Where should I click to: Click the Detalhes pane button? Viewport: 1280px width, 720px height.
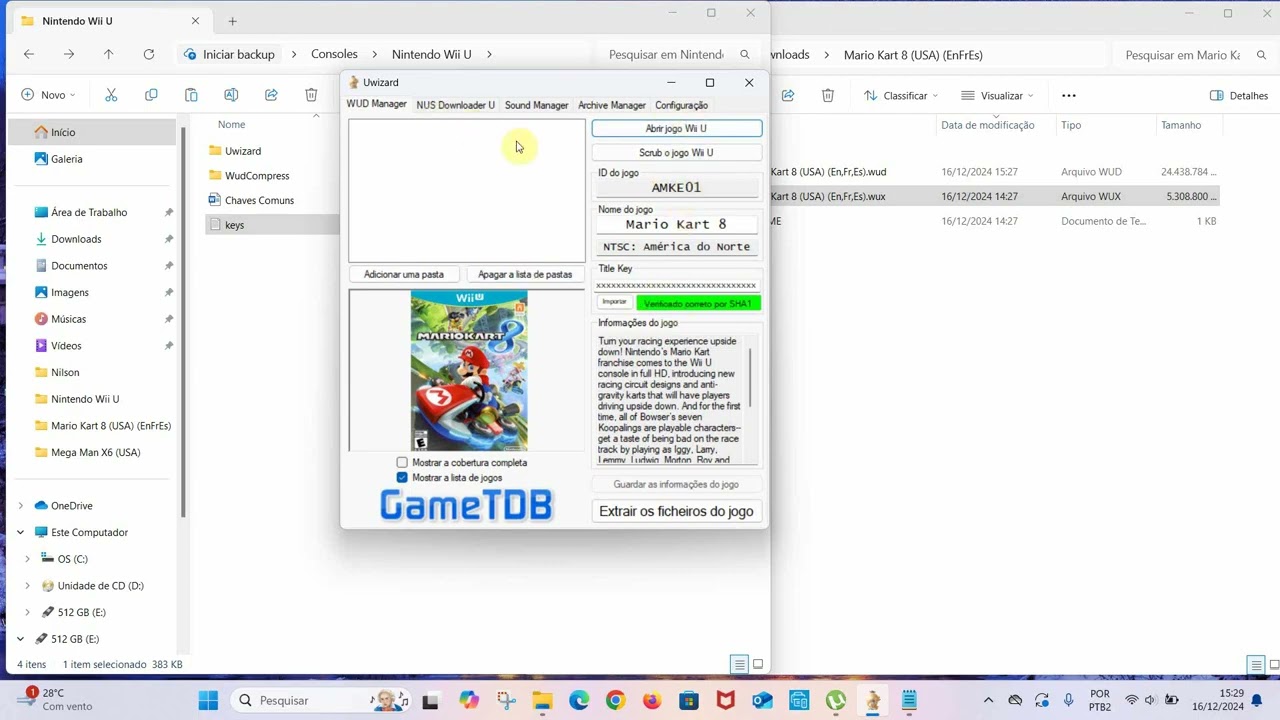click(1238, 95)
